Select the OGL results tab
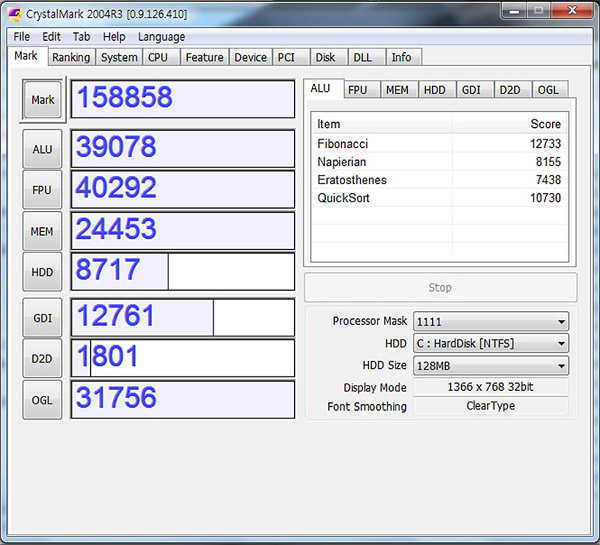 [x=550, y=90]
